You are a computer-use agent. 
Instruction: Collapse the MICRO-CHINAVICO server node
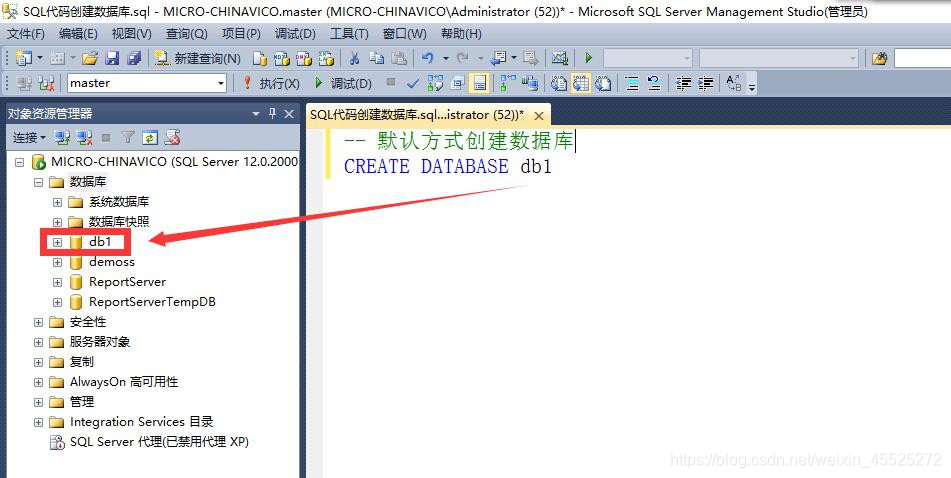pyautogui.click(x=20, y=162)
